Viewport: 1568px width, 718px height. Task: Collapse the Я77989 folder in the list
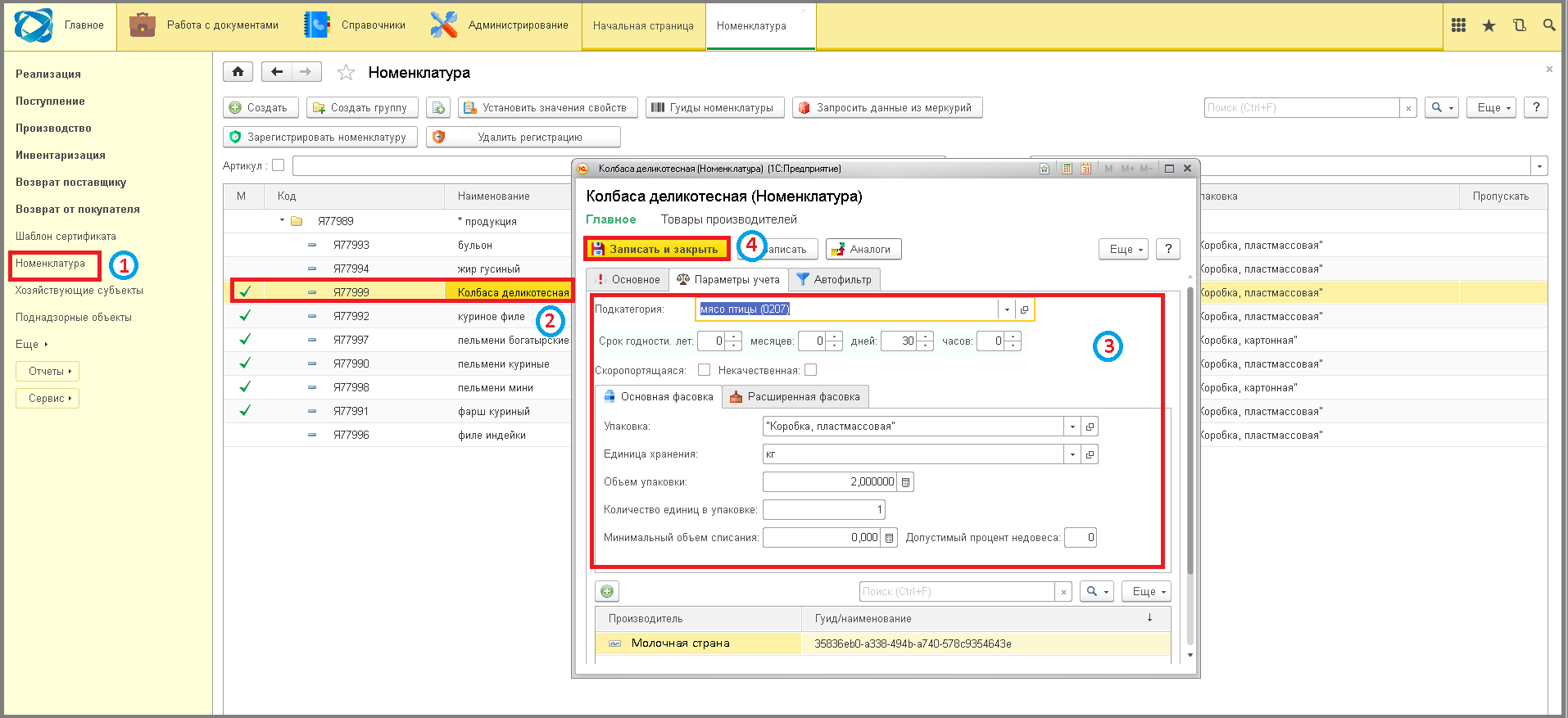[x=283, y=220]
